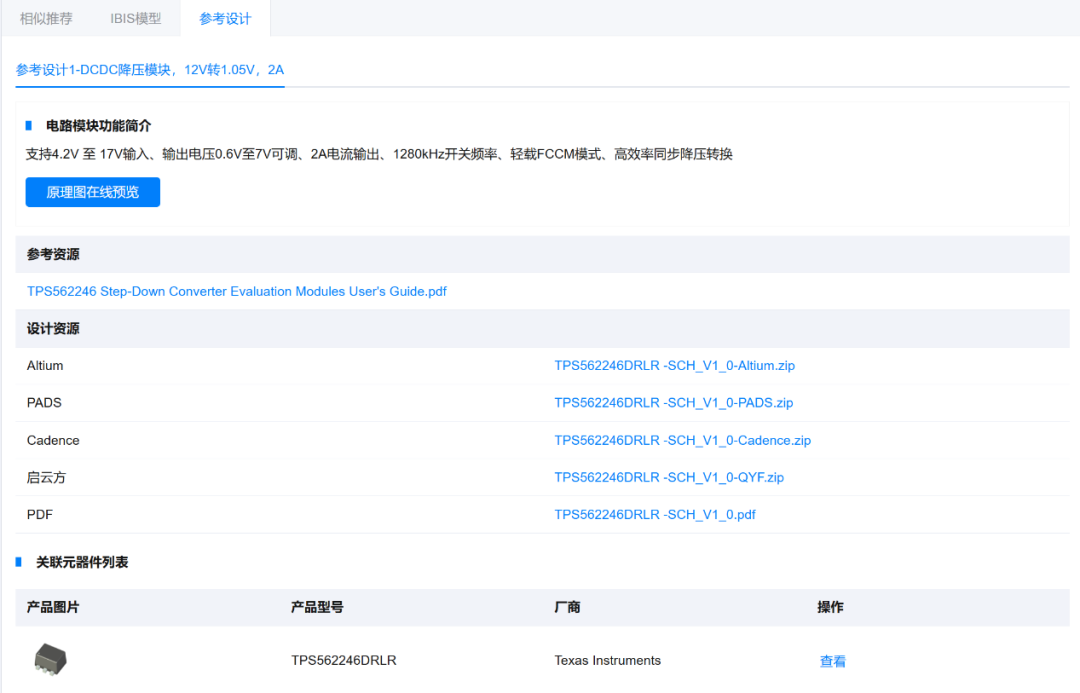
Task: Click the 产品型号 column header
Action: coord(317,607)
